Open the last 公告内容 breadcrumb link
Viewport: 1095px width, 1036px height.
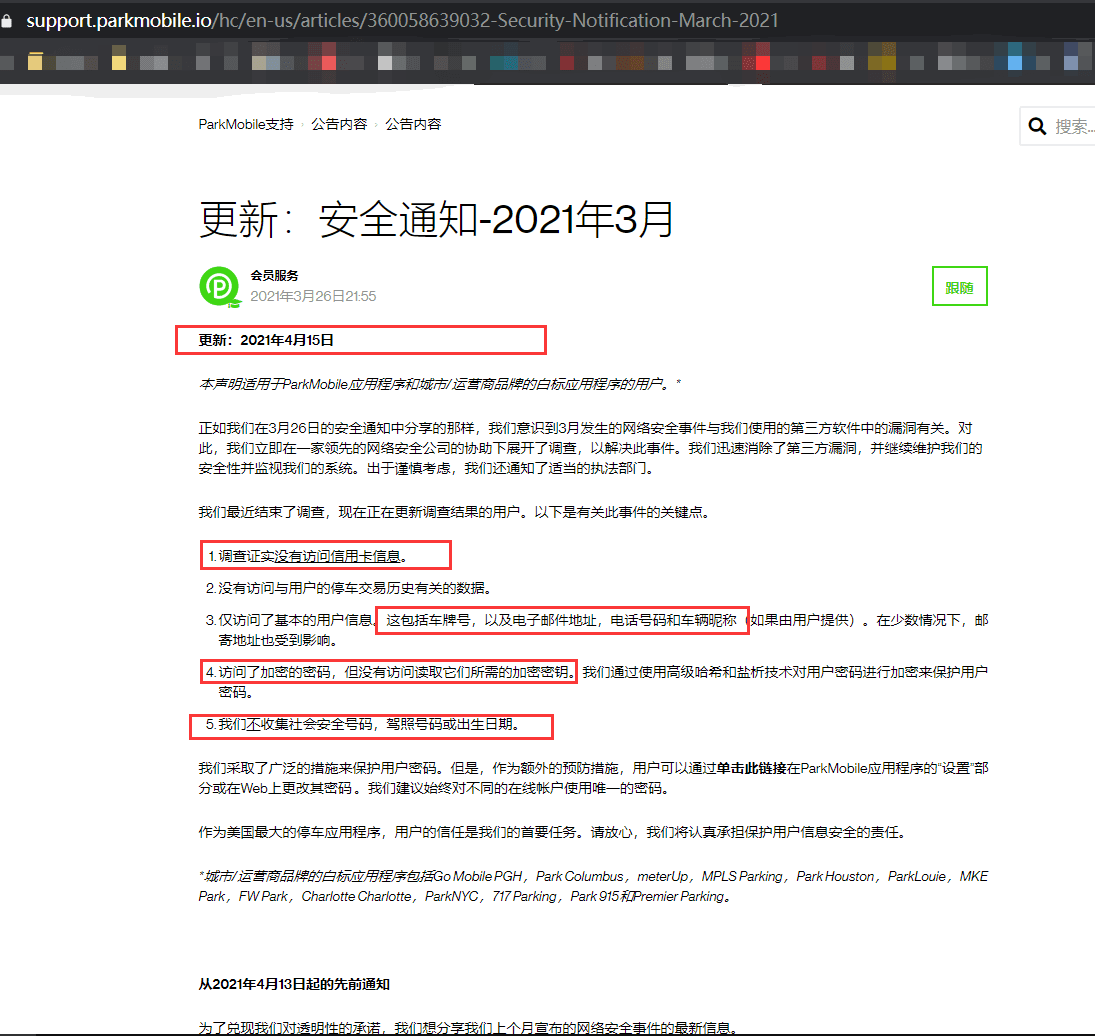coord(413,124)
